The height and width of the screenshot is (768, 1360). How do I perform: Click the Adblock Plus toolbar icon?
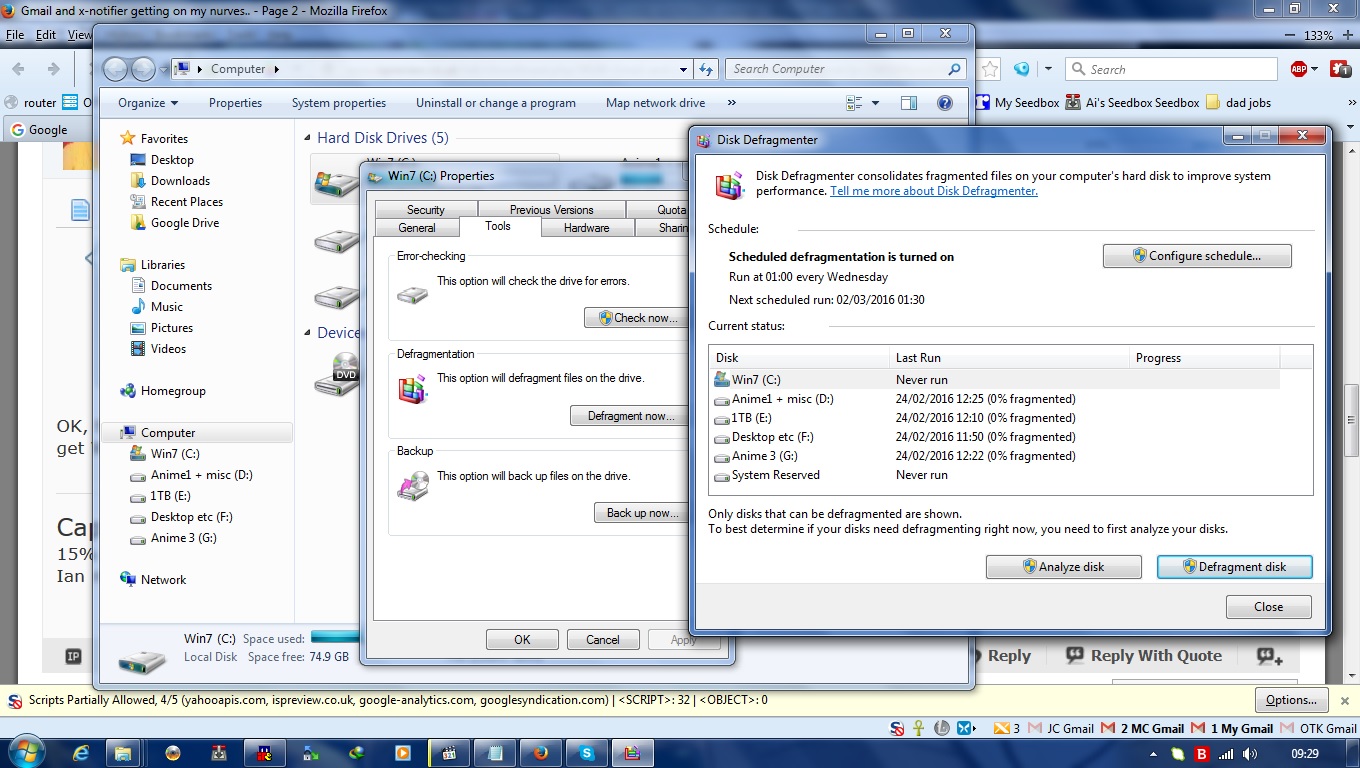(x=1298, y=69)
